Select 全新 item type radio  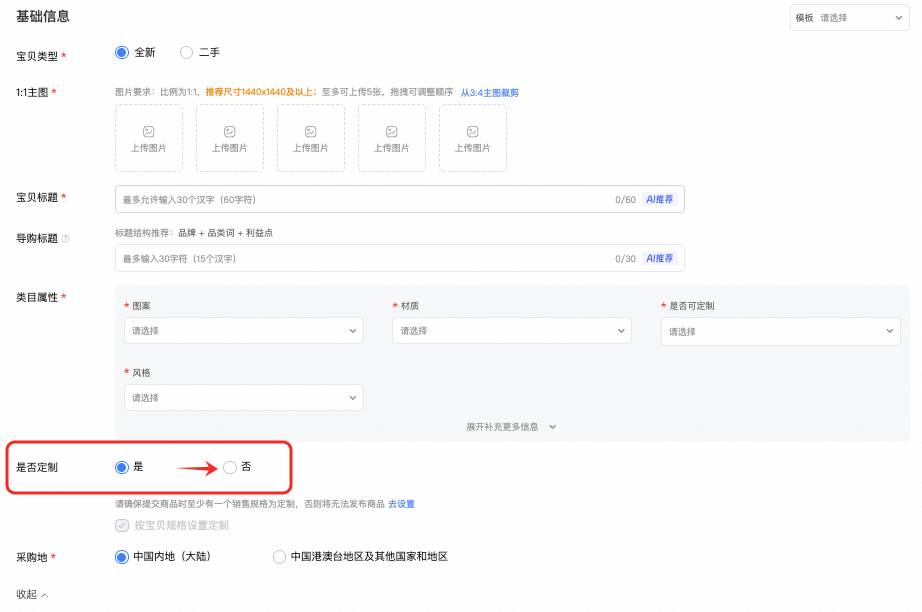point(122,53)
